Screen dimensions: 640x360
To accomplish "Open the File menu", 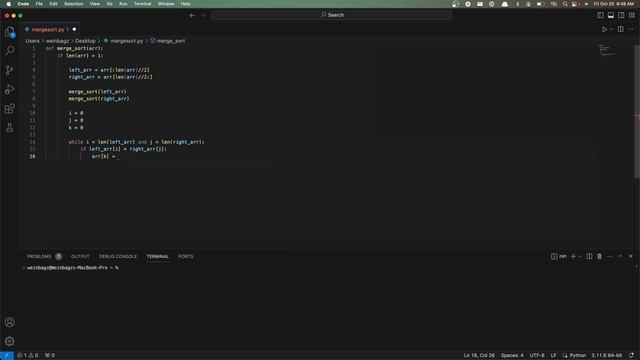I will click(x=39, y=4).
